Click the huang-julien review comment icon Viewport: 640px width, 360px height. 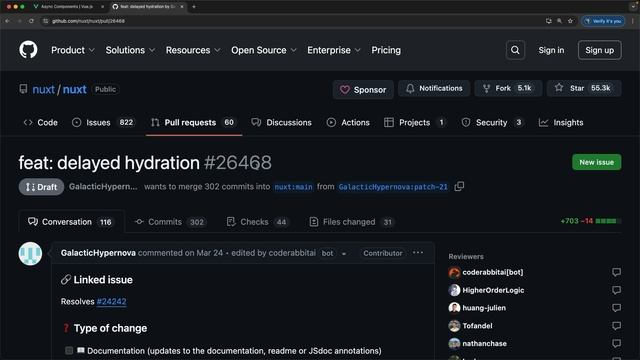coord(616,308)
